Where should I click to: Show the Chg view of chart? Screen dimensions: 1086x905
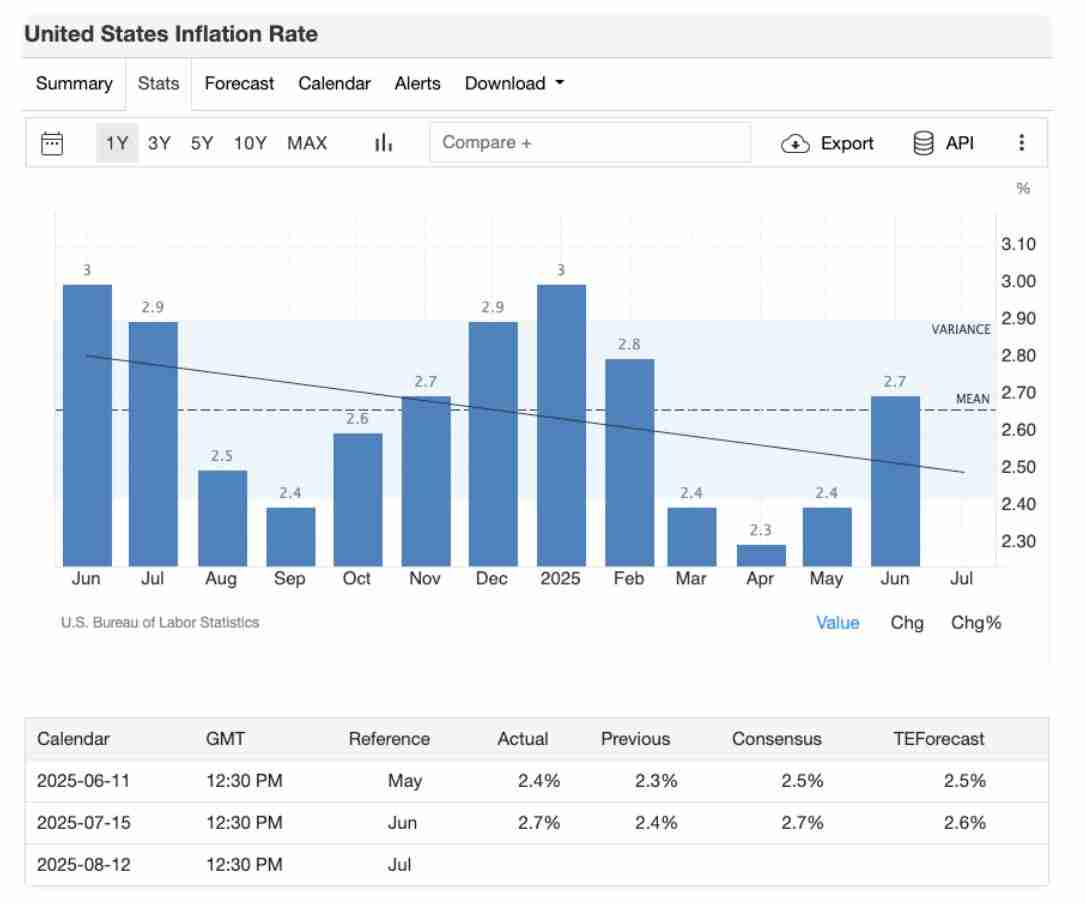907,623
